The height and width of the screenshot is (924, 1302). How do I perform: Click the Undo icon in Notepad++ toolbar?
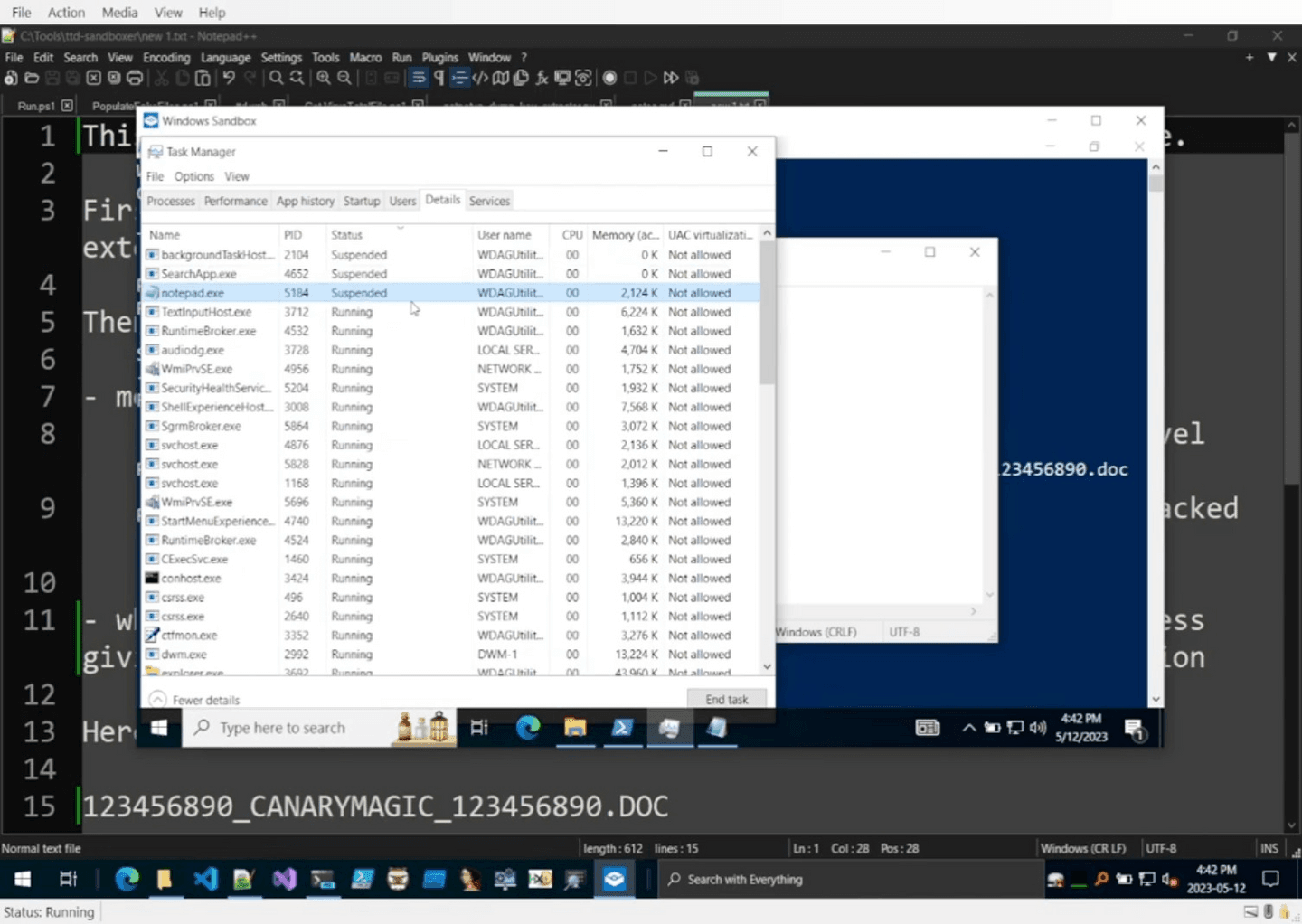229,78
